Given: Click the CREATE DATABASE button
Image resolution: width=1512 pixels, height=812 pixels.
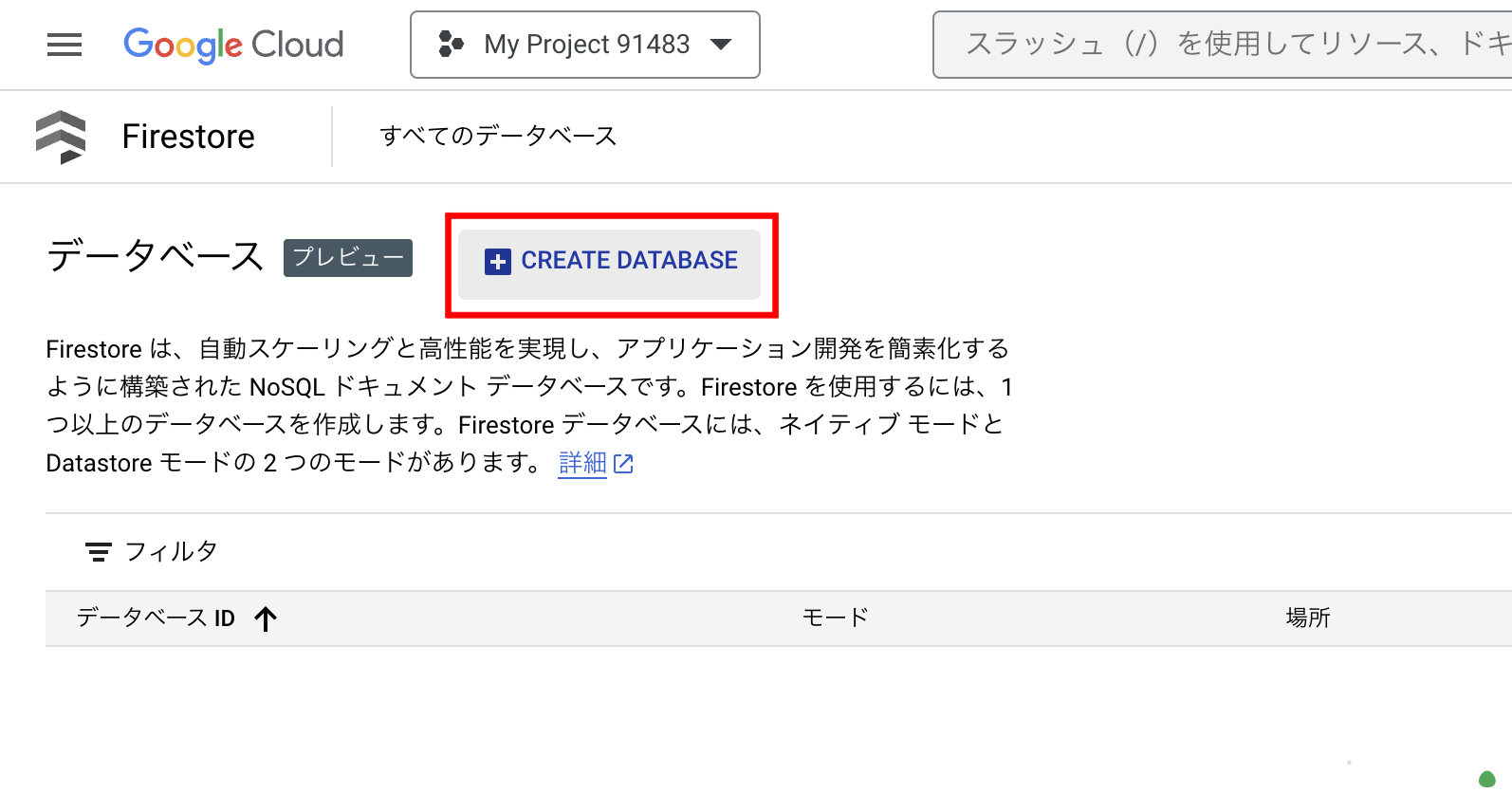Looking at the screenshot, I should (608, 260).
